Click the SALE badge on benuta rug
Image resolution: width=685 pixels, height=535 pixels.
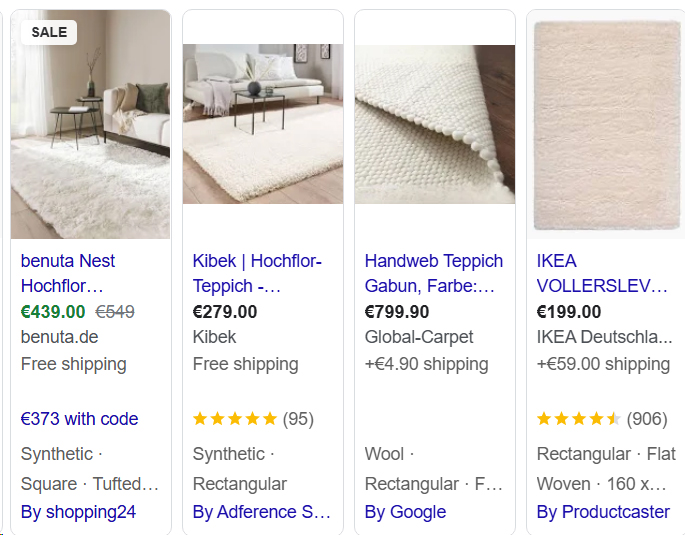49,32
